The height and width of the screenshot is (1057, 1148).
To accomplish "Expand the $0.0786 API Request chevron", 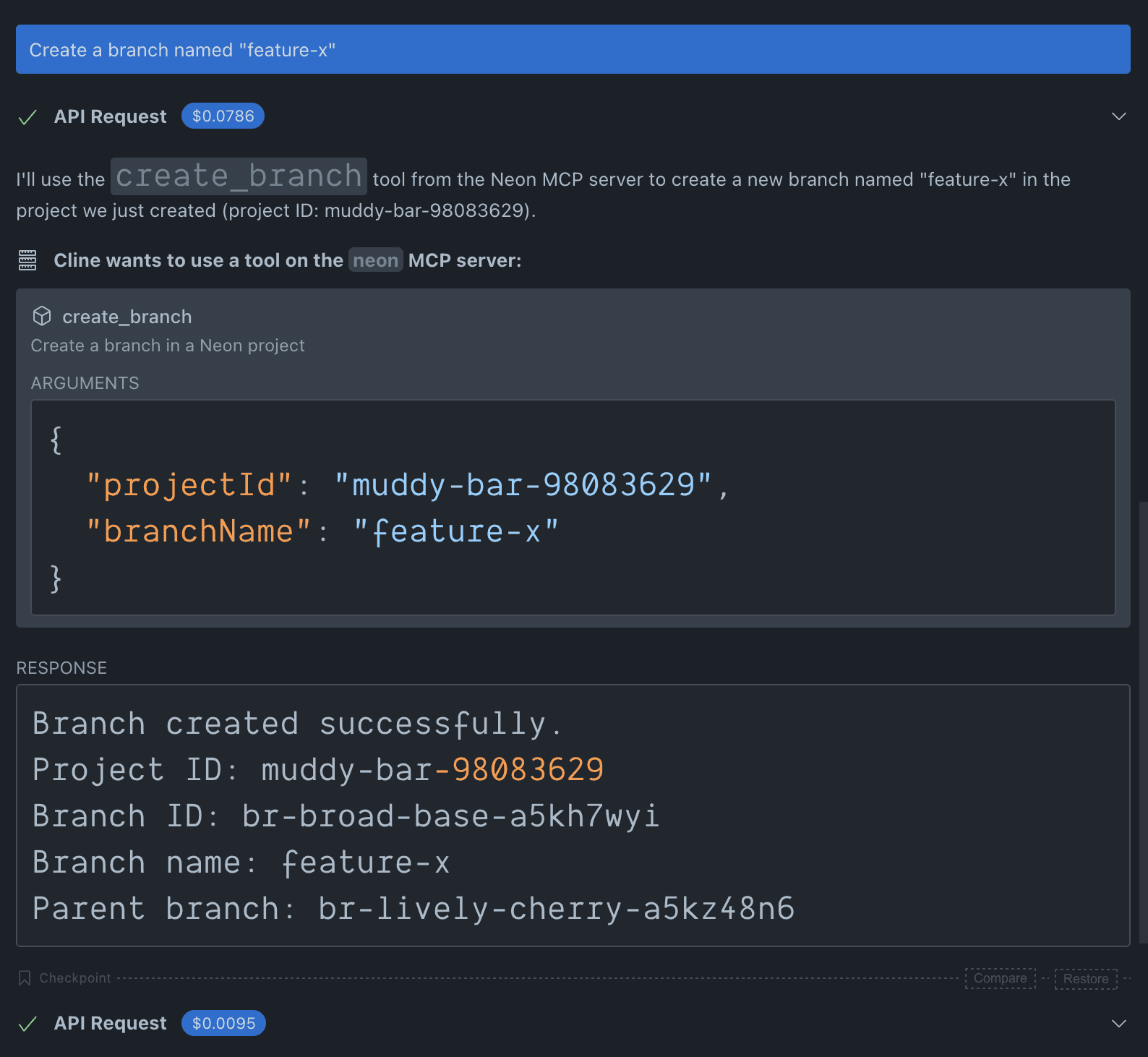I will (x=1118, y=116).
